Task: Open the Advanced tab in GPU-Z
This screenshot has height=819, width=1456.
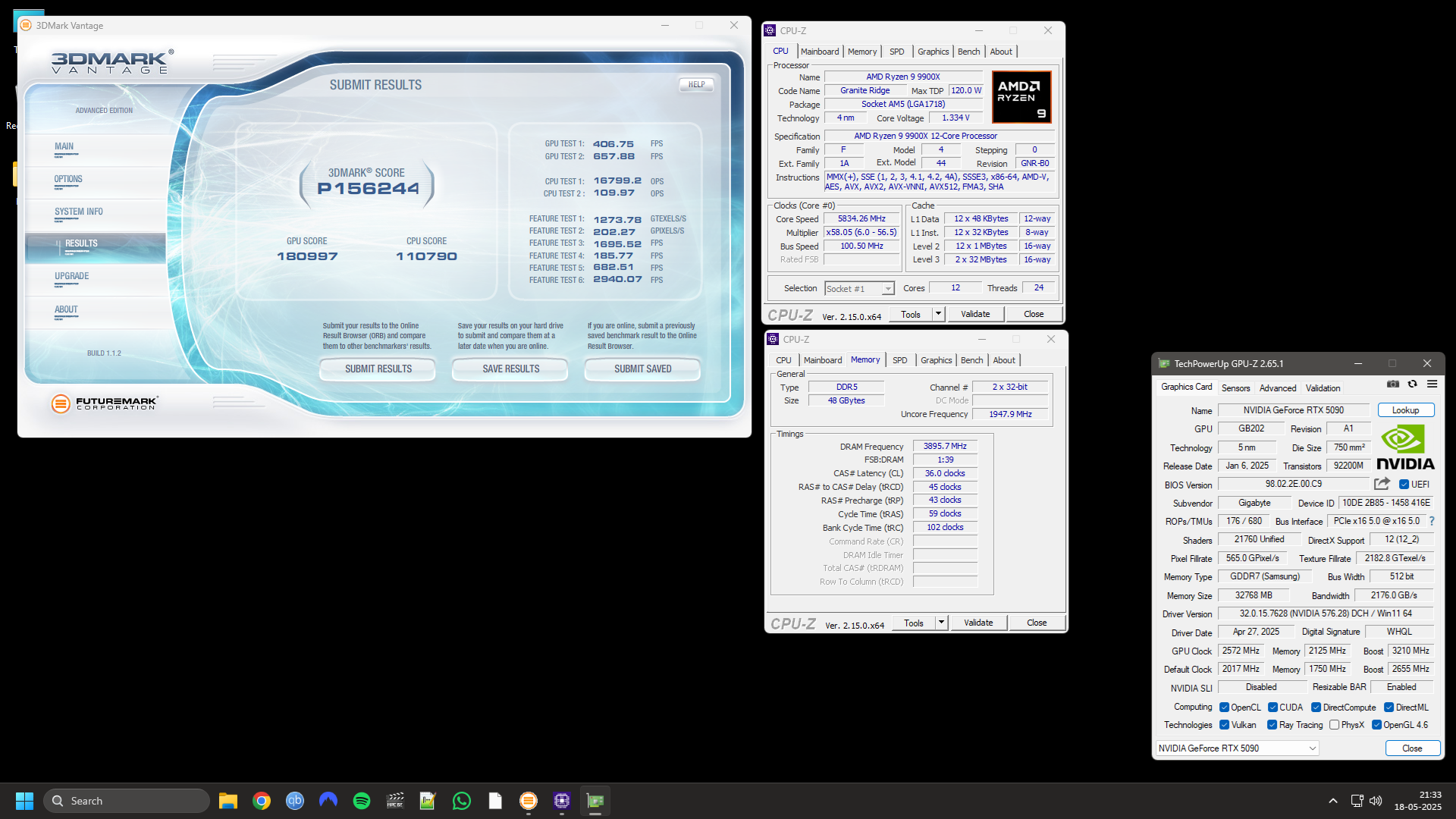Action: coord(1278,388)
